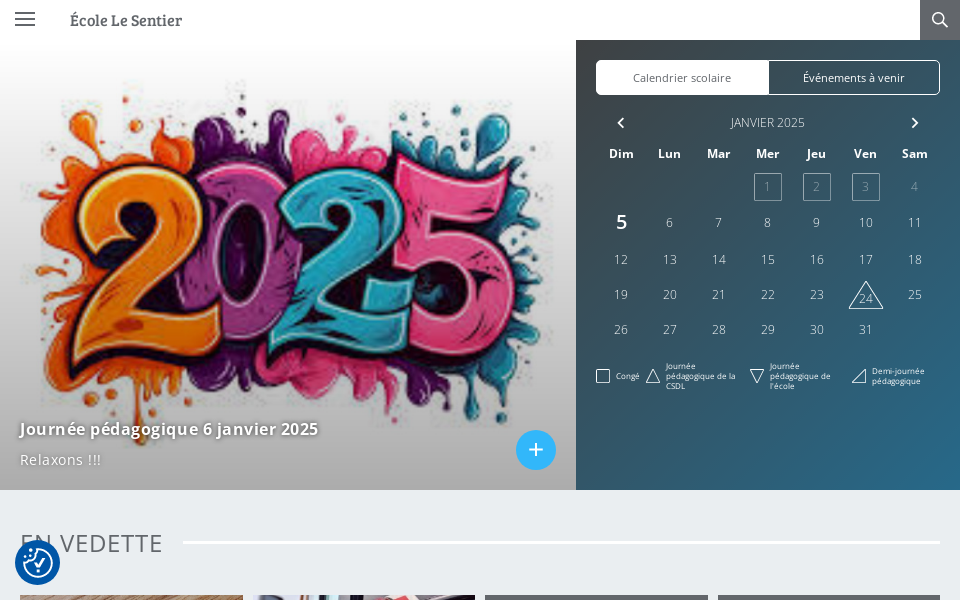Go to next month in calendar
960x600 pixels.
(x=914, y=123)
